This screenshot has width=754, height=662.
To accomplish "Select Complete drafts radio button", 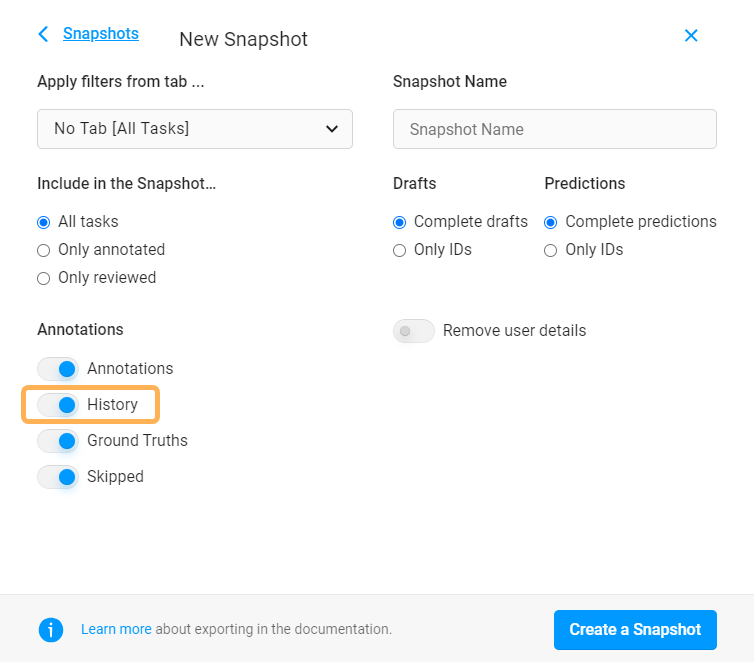I will tap(400, 222).
